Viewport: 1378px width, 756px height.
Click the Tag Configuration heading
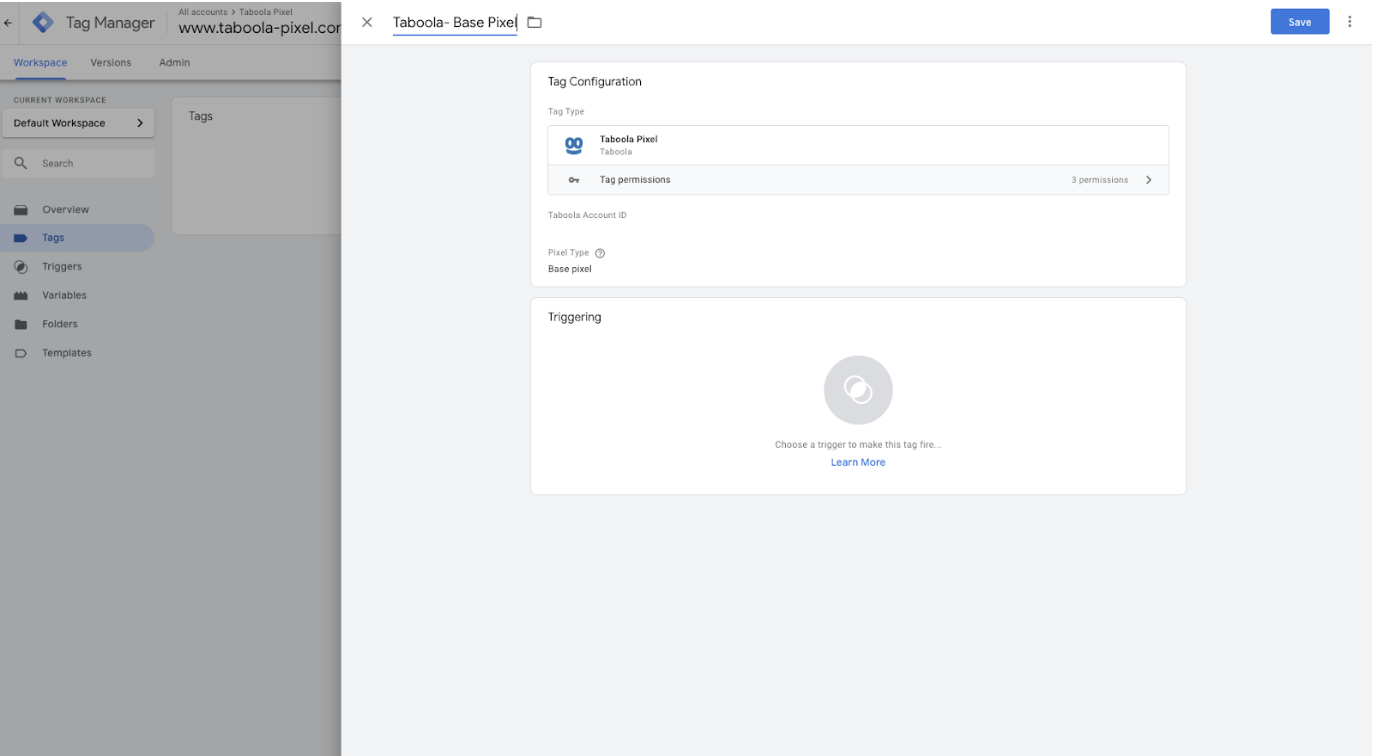[595, 82]
